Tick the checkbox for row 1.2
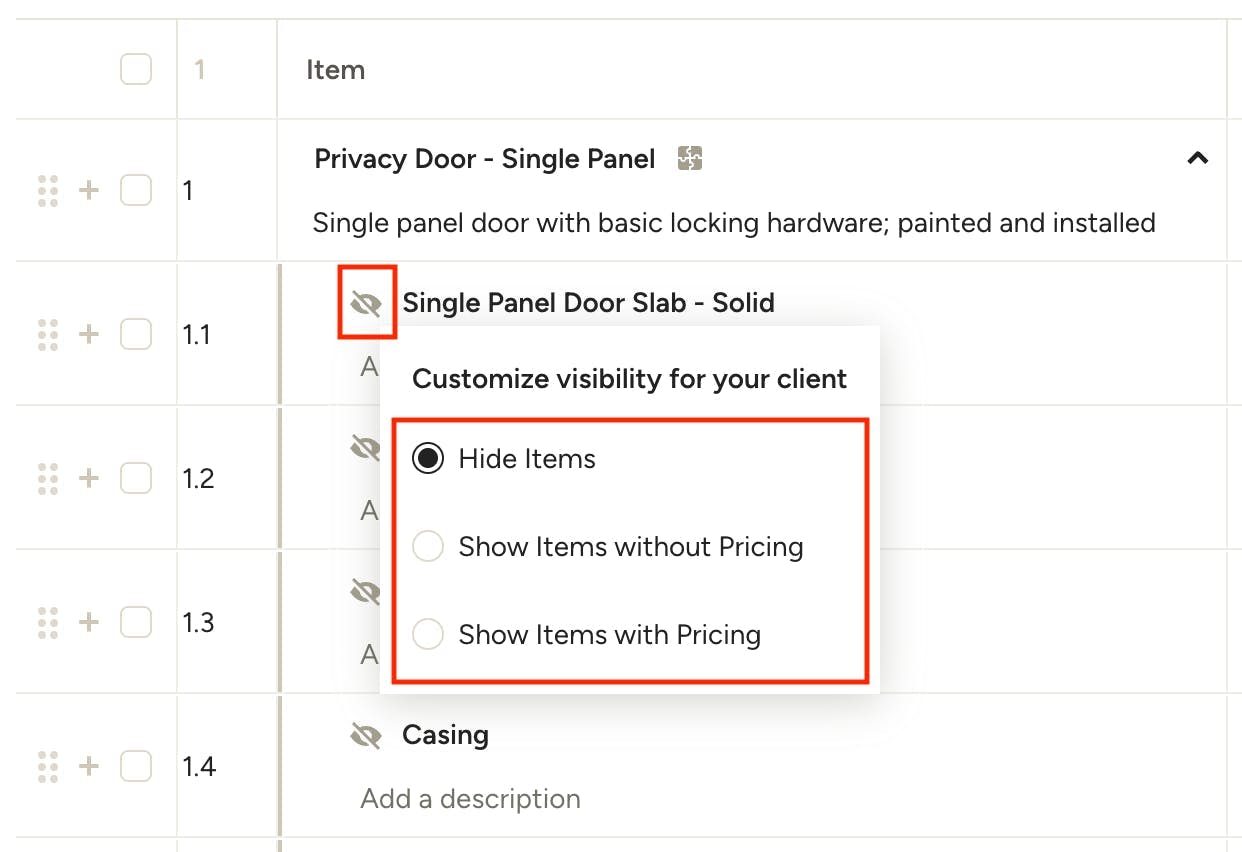Viewport: 1242px width, 852px height. 136,478
